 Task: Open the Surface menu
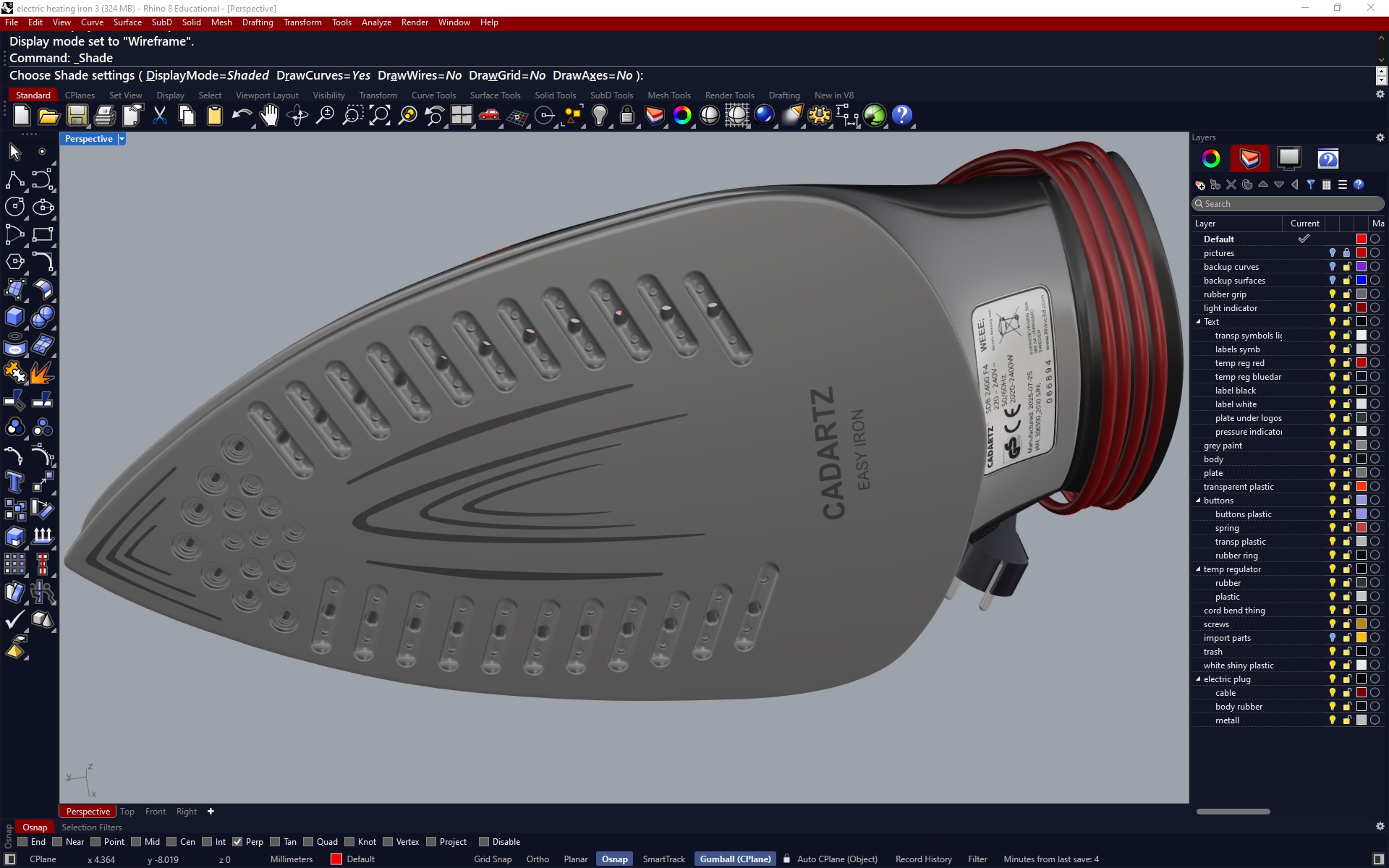pos(127,22)
